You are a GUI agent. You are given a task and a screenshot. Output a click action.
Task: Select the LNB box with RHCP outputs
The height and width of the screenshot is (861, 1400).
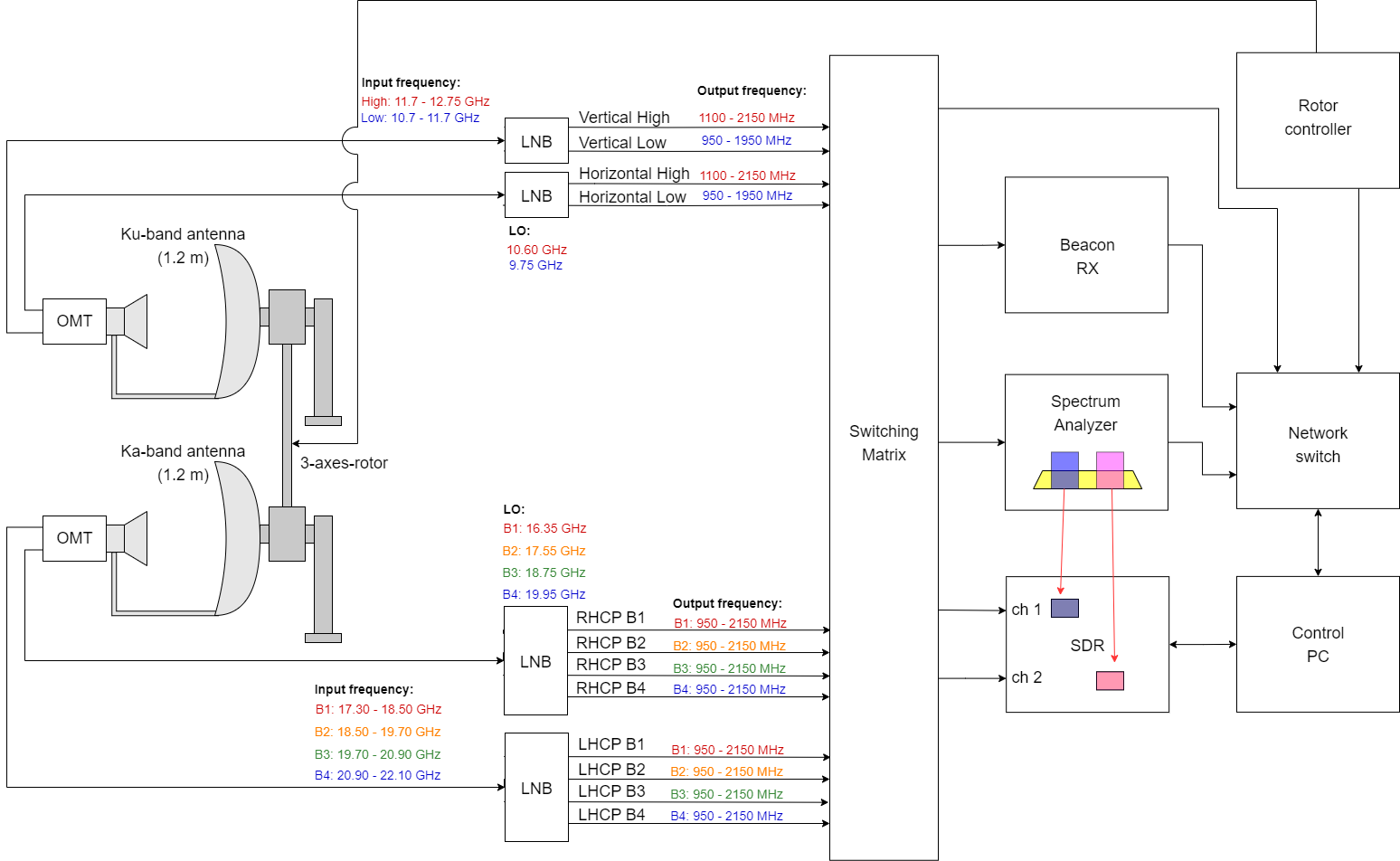pyautogui.click(x=535, y=661)
